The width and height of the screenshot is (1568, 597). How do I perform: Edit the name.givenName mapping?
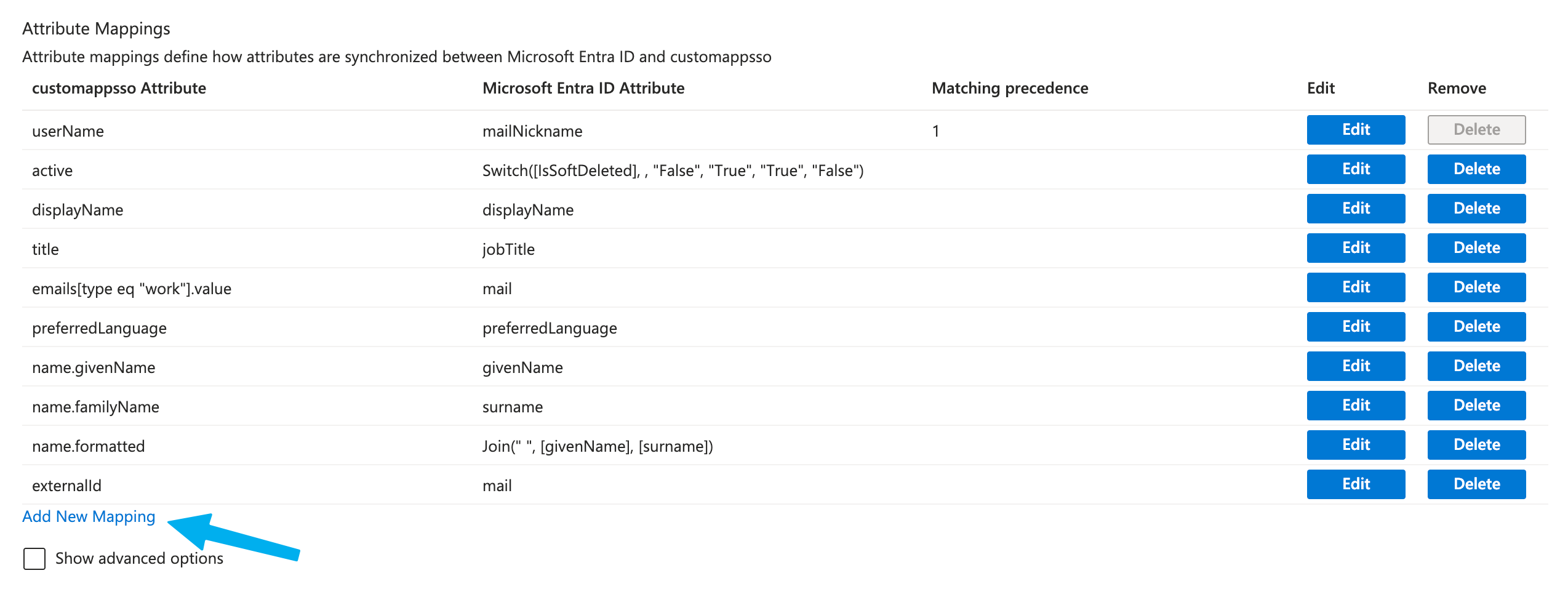pos(1356,366)
